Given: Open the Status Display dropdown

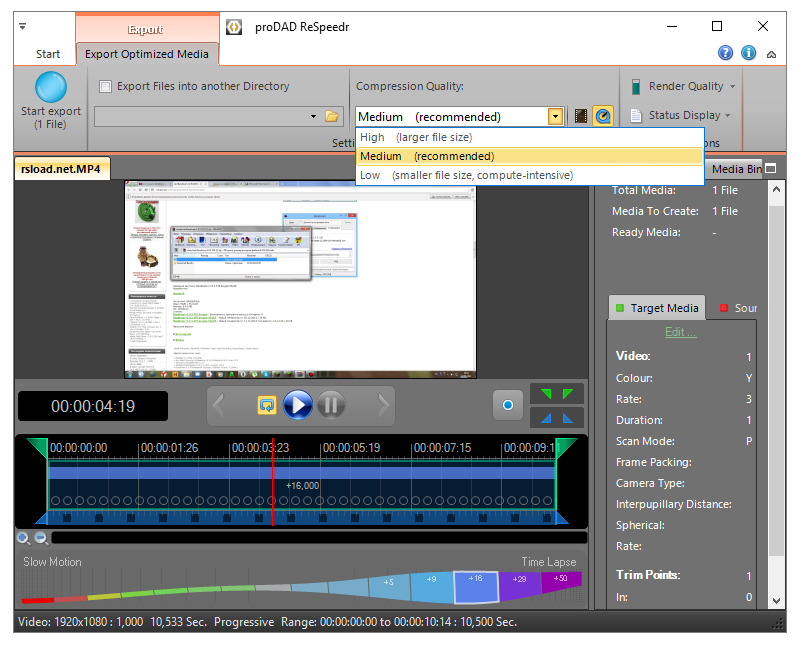Looking at the screenshot, I should pyautogui.click(x=681, y=115).
